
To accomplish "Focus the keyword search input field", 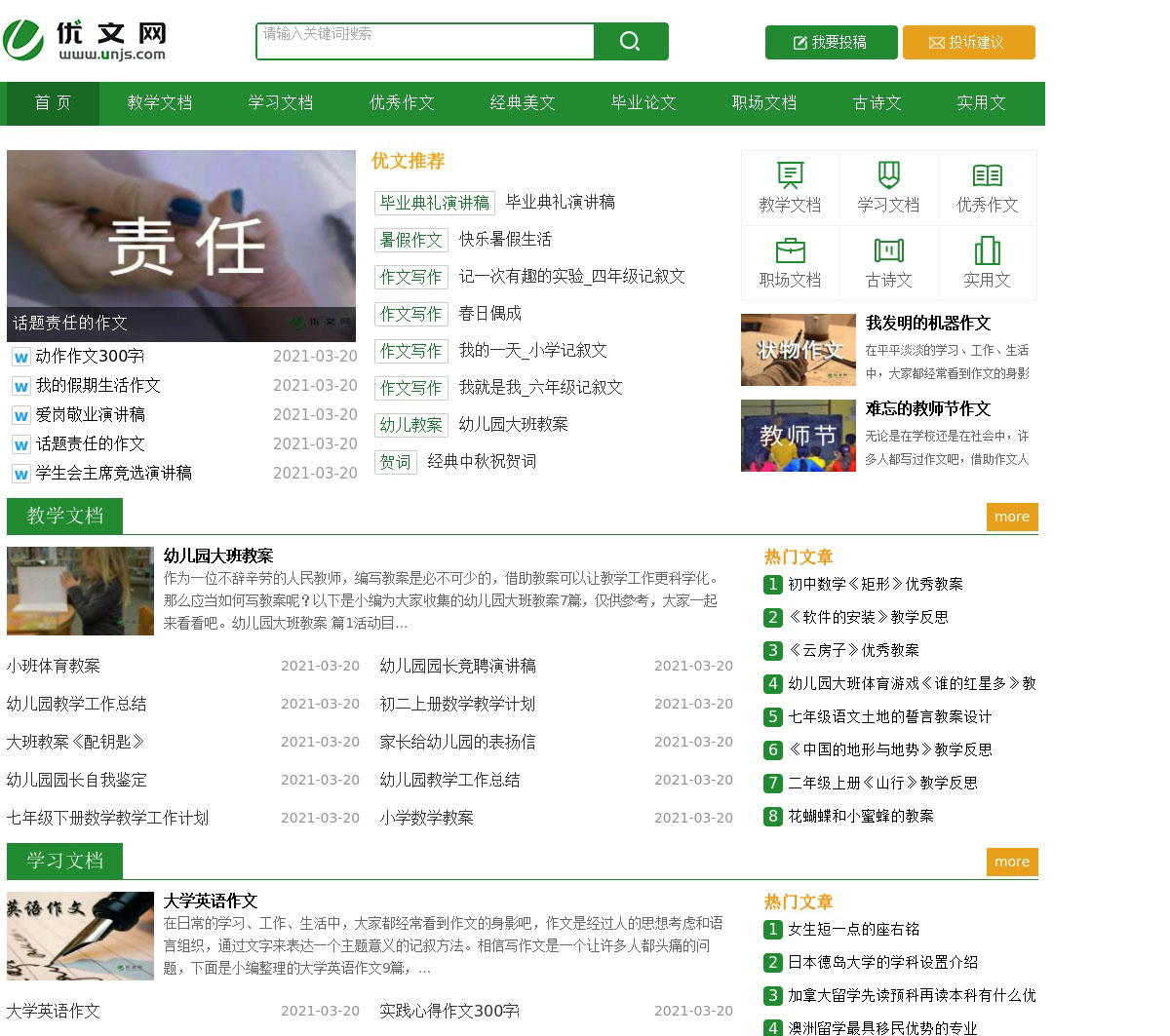I will click(x=425, y=41).
